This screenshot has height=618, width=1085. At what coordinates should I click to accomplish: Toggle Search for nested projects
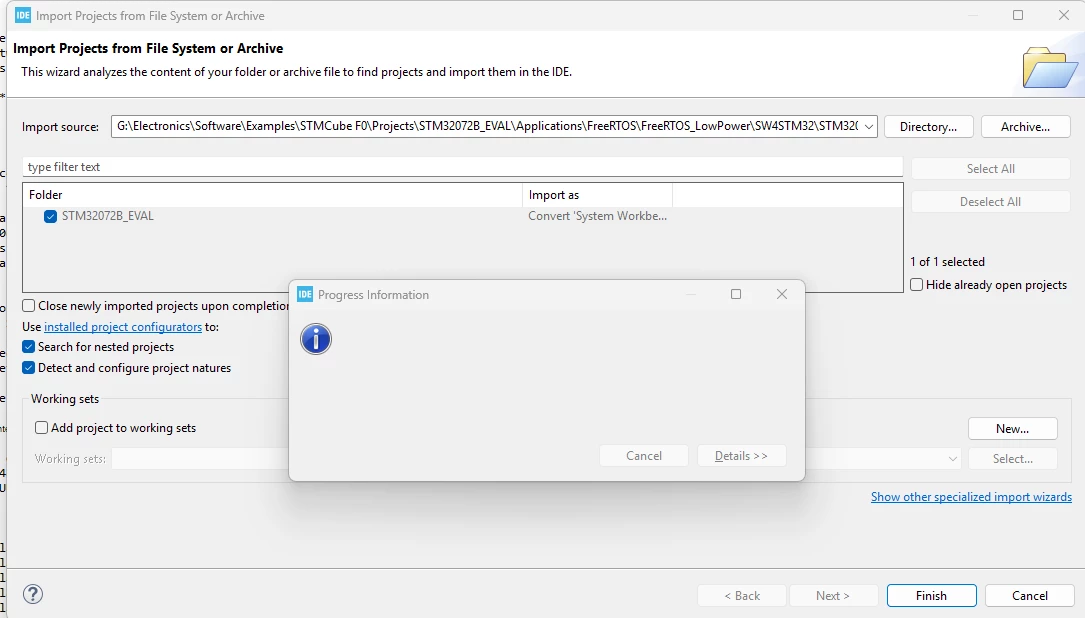28,347
